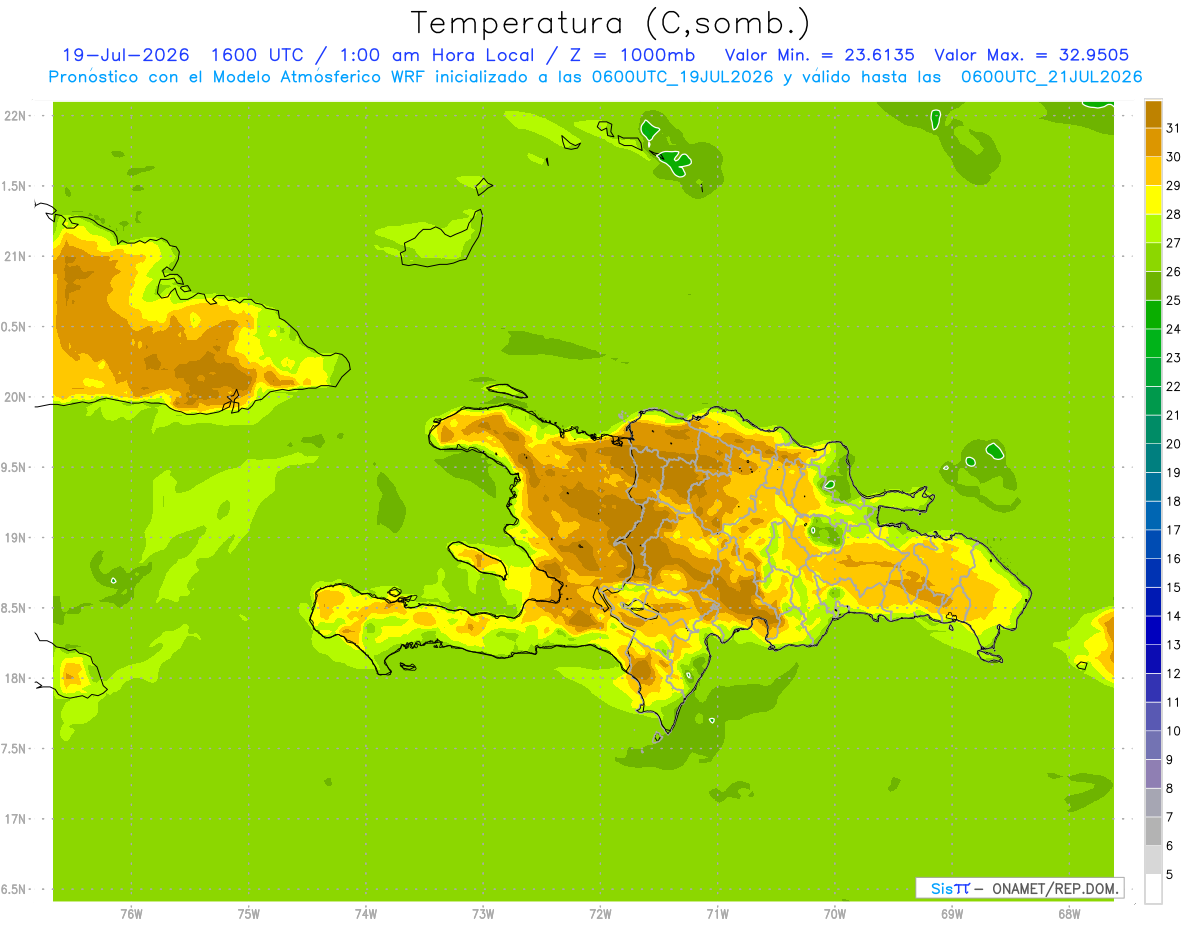1200x927 pixels.
Task: Select the yellow swatch between 28 and 29
Action: click(x=1153, y=200)
